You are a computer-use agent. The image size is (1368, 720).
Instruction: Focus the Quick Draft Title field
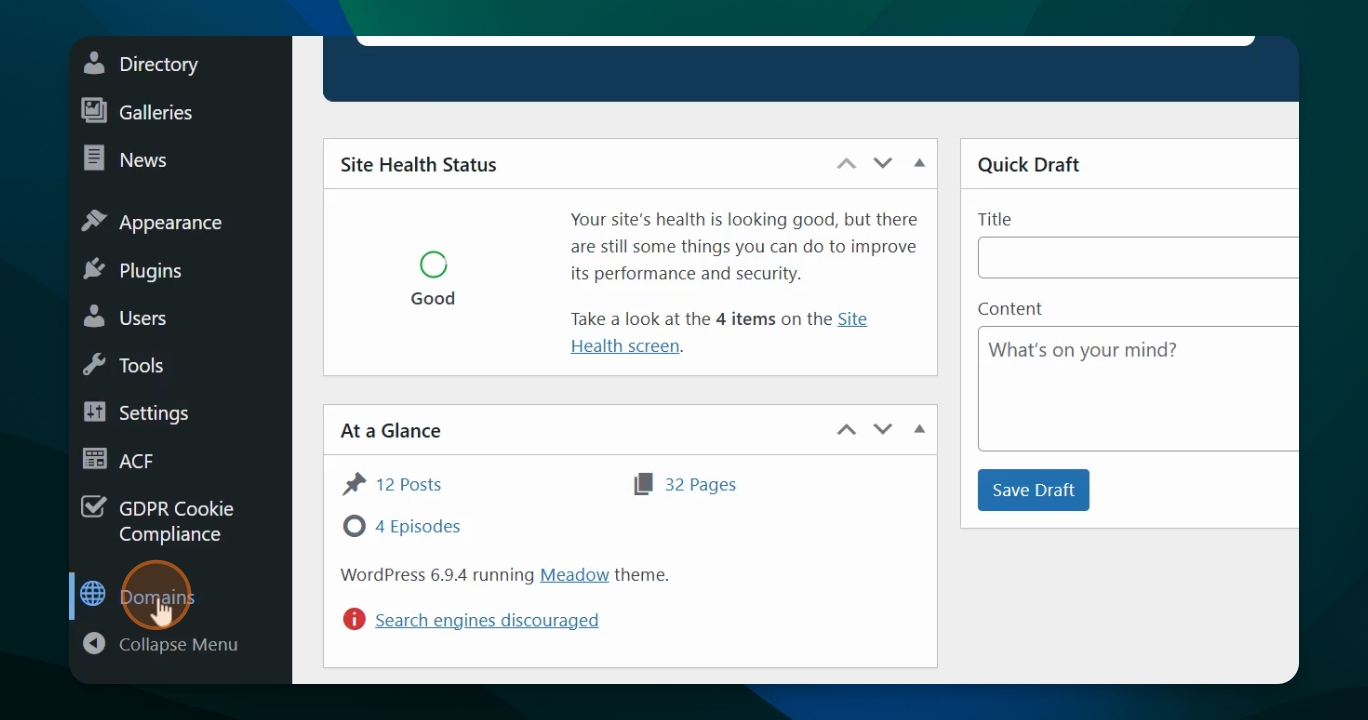(1138, 257)
